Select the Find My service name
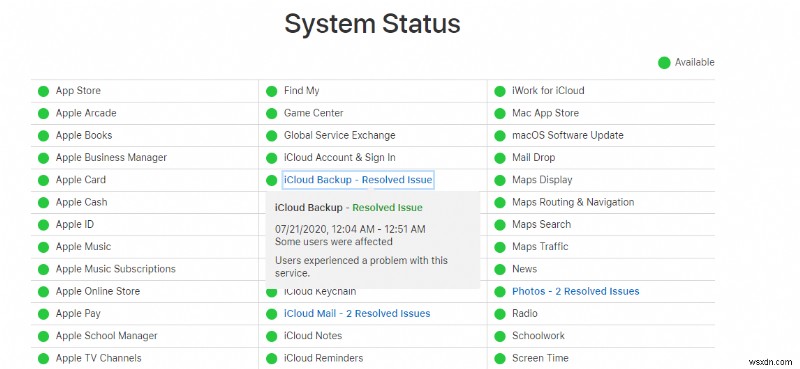This screenshot has width=800, height=369. 302,90
